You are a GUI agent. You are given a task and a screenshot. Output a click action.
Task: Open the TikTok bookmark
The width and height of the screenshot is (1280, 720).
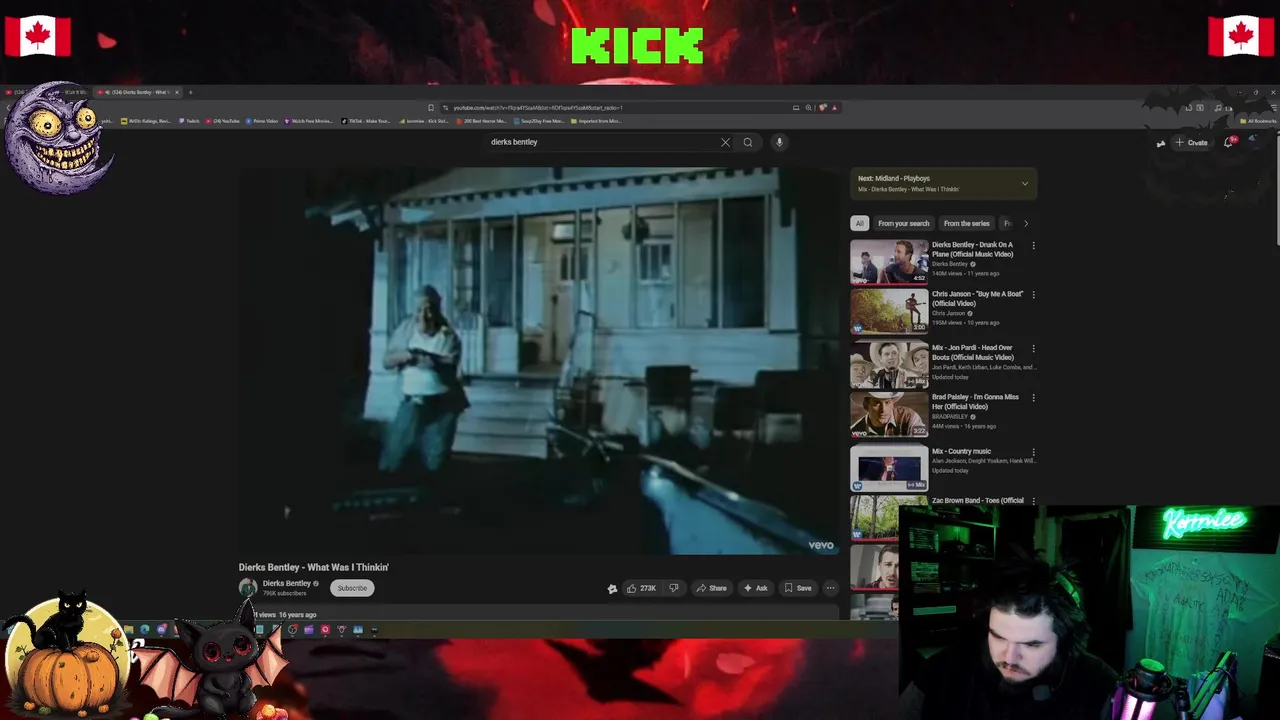coord(366,121)
